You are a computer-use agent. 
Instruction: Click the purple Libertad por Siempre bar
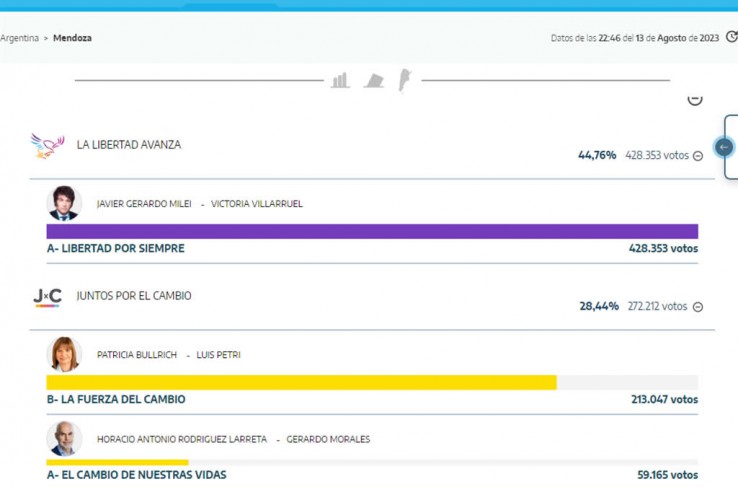[x=372, y=232]
